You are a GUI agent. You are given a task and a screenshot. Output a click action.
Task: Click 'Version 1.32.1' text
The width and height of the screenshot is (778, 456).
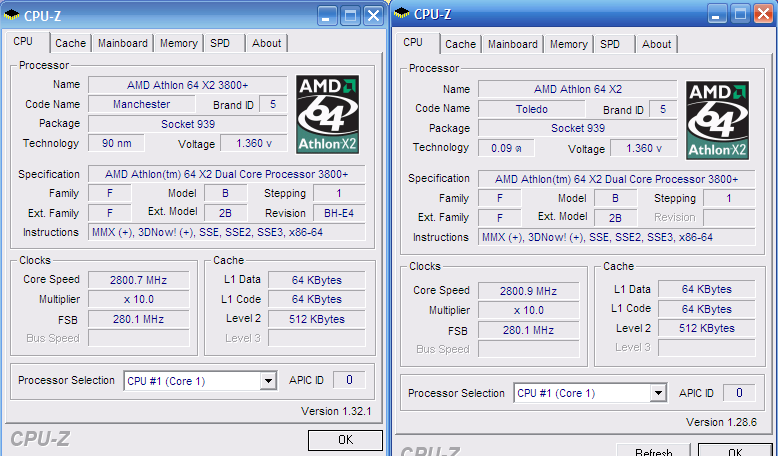point(336,411)
